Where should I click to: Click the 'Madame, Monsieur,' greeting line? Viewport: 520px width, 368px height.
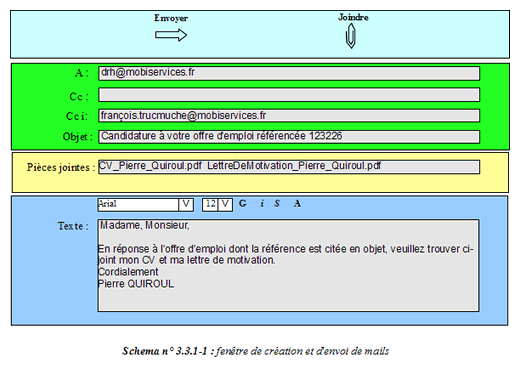(x=145, y=225)
